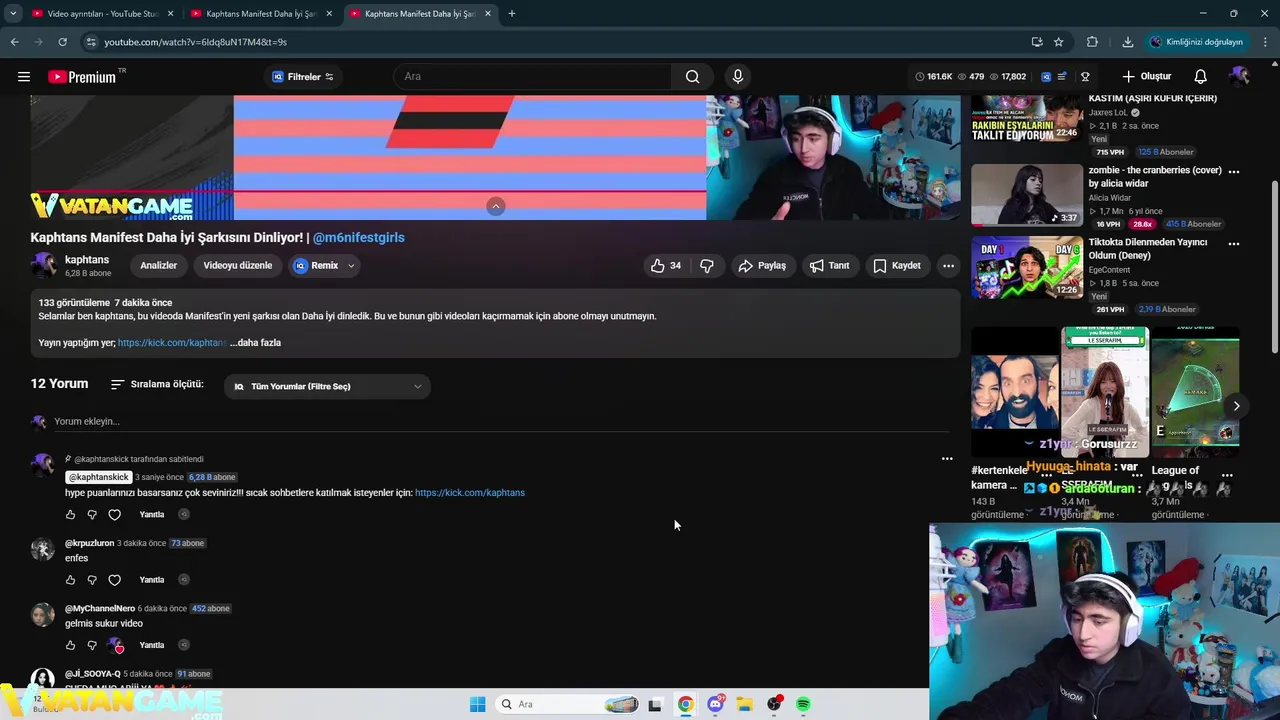The width and height of the screenshot is (1280, 720).
Task: Switch to second Kaphtans Manifest browser tab
Action: pos(260,14)
